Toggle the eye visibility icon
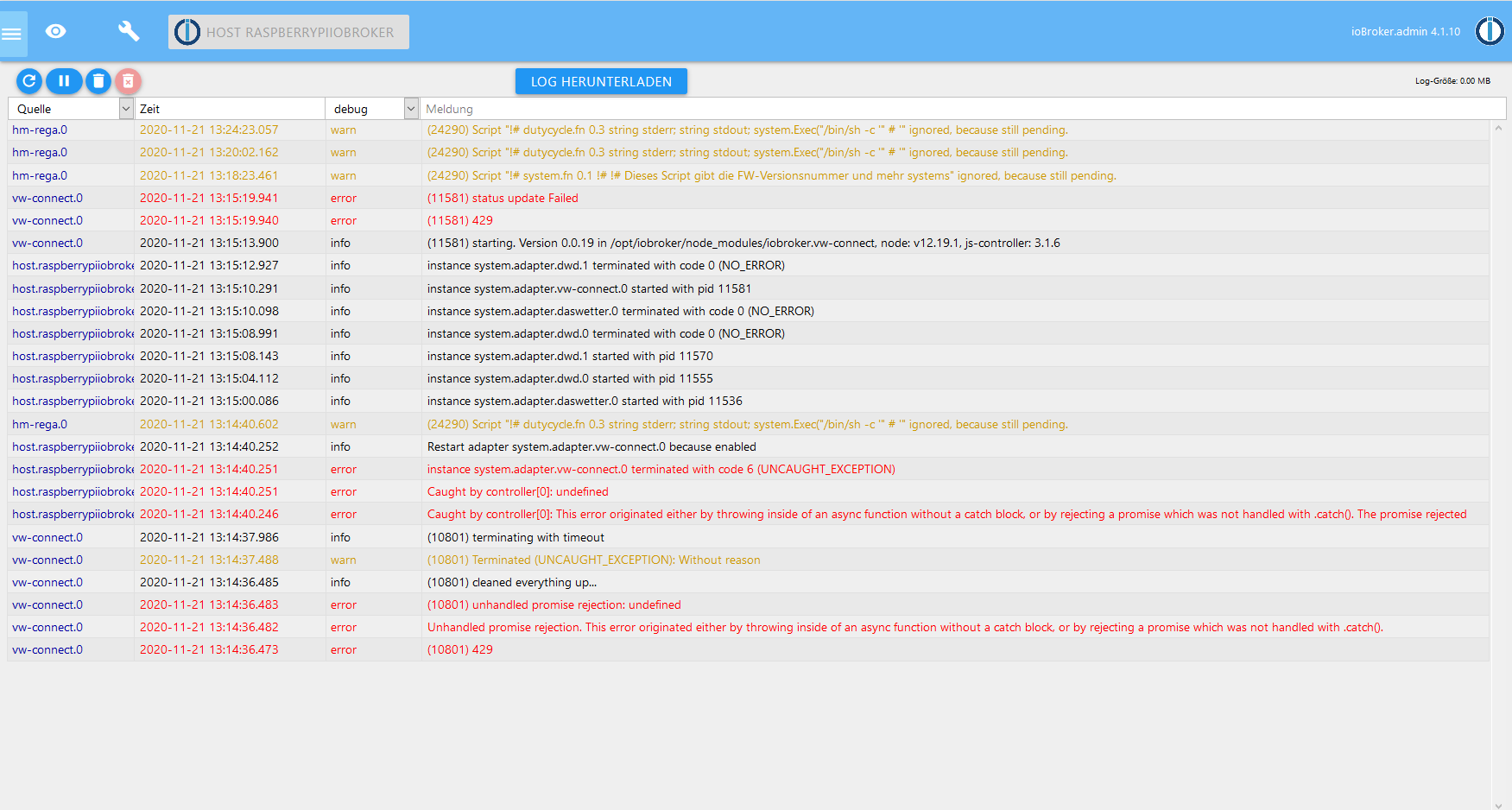1512x810 pixels. point(56,32)
